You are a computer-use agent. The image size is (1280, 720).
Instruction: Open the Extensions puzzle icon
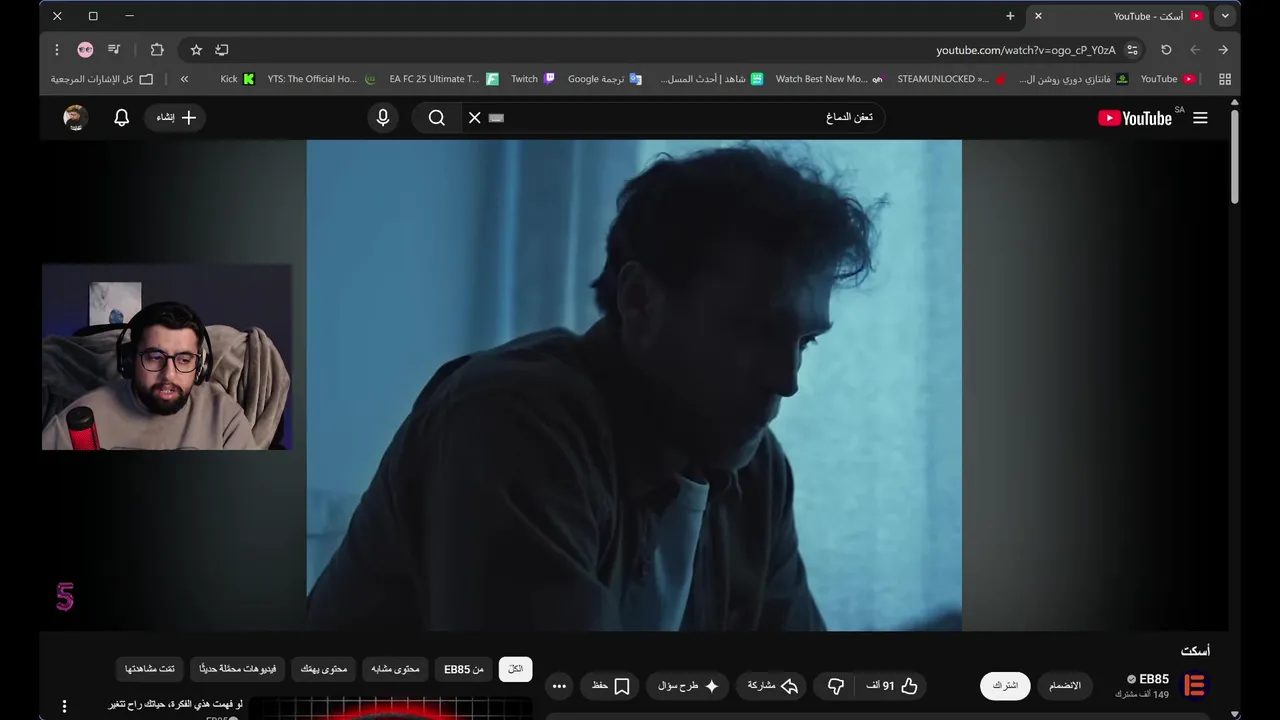click(x=157, y=50)
